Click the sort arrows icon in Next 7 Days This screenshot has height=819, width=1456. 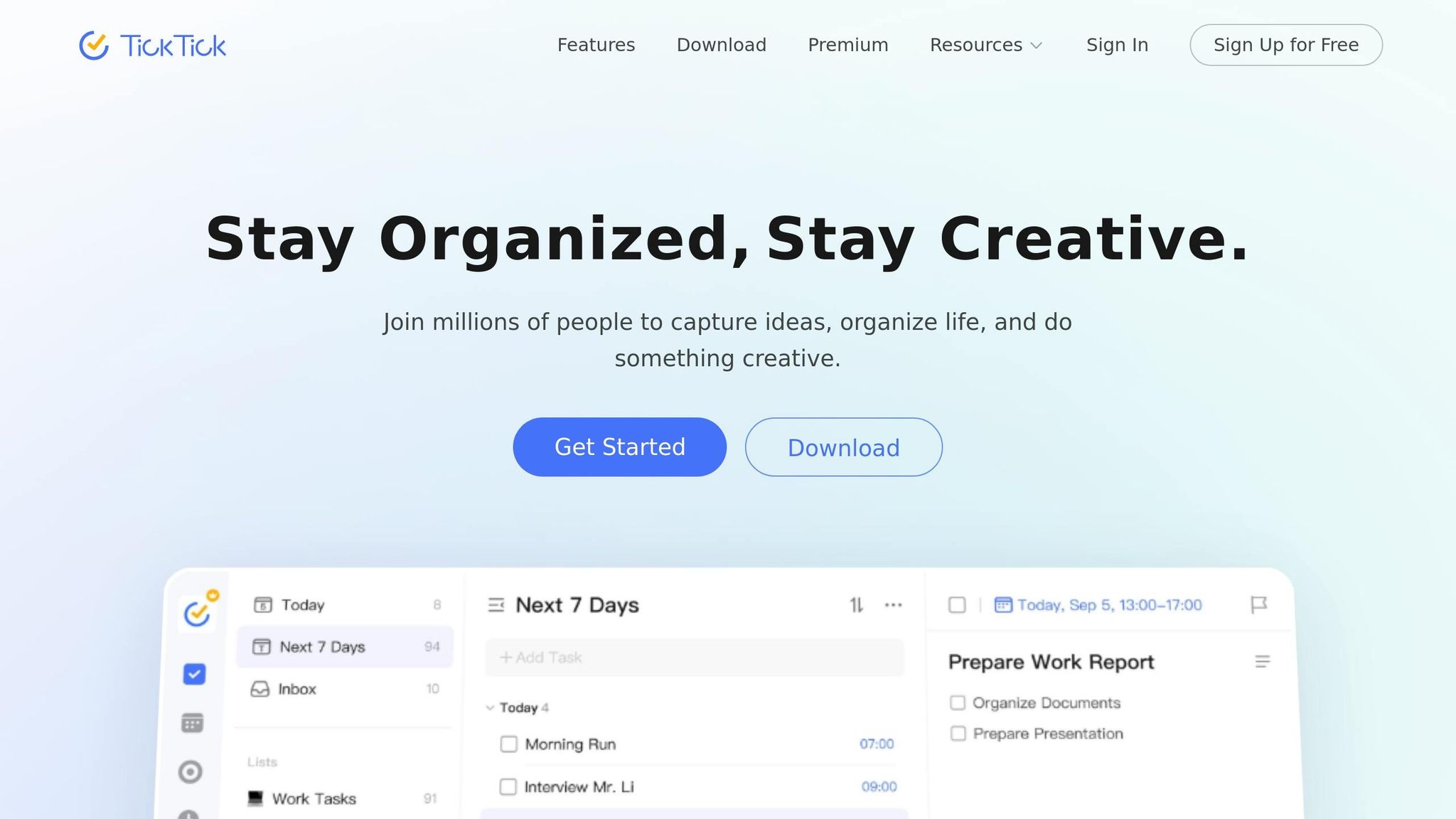[x=857, y=605]
